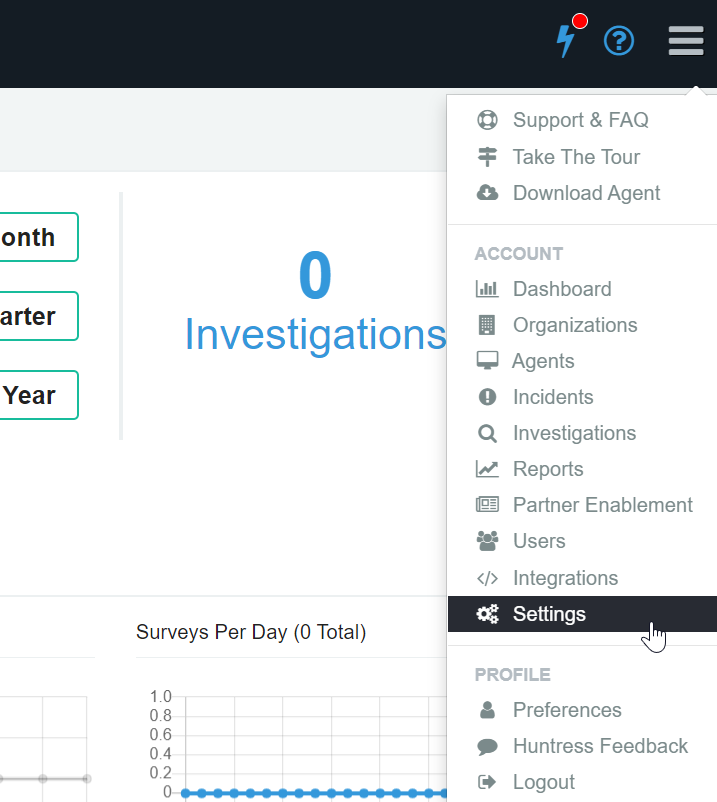717x802 pixels.
Task: Click the signpost icon for Take The Tour
Action: (x=487, y=157)
